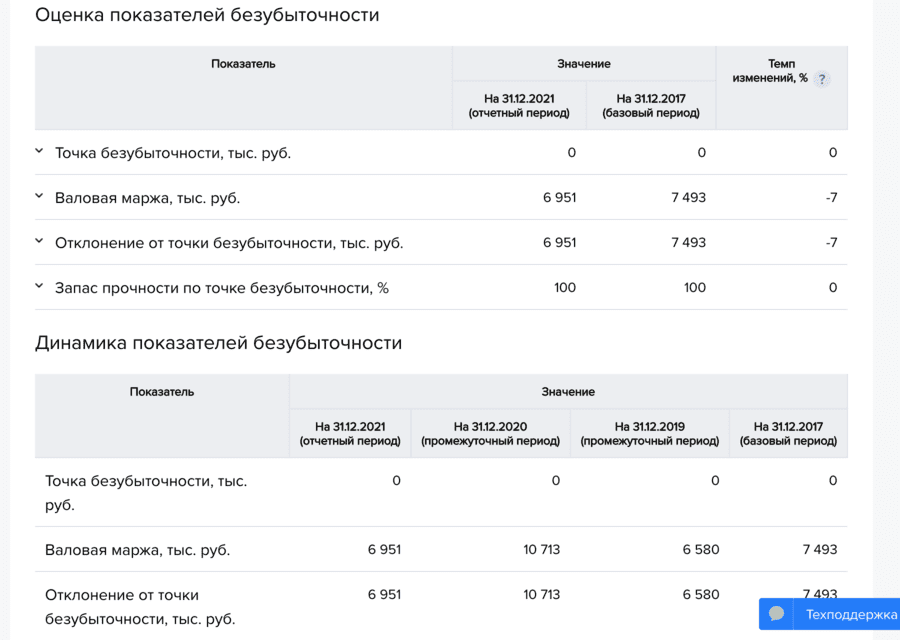Select the top table's На 31.12.2021 header
This screenshot has height=640, width=900.
[519, 106]
